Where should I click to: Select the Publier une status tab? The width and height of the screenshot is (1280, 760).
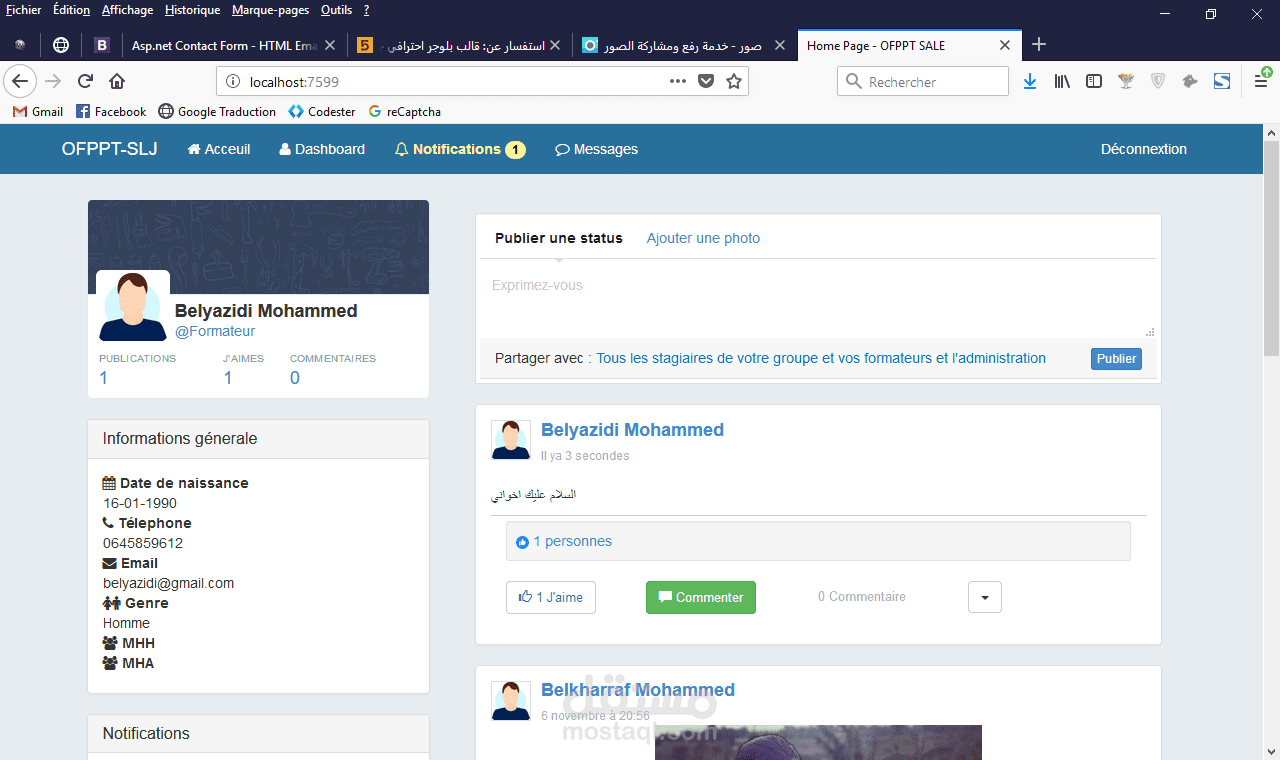point(559,238)
